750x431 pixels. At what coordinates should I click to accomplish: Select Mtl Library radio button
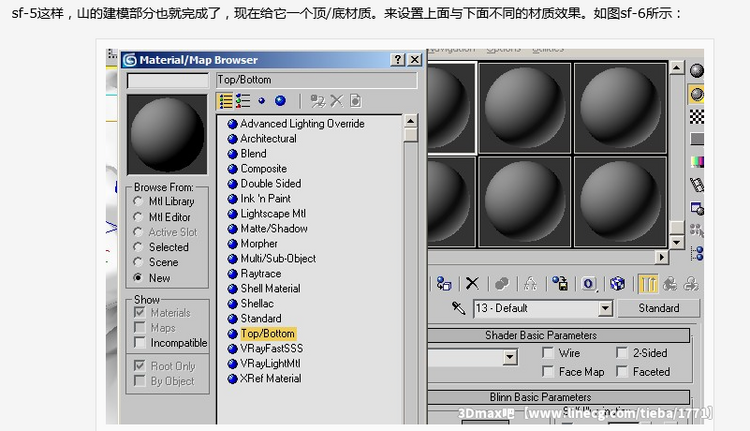click(x=138, y=201)
